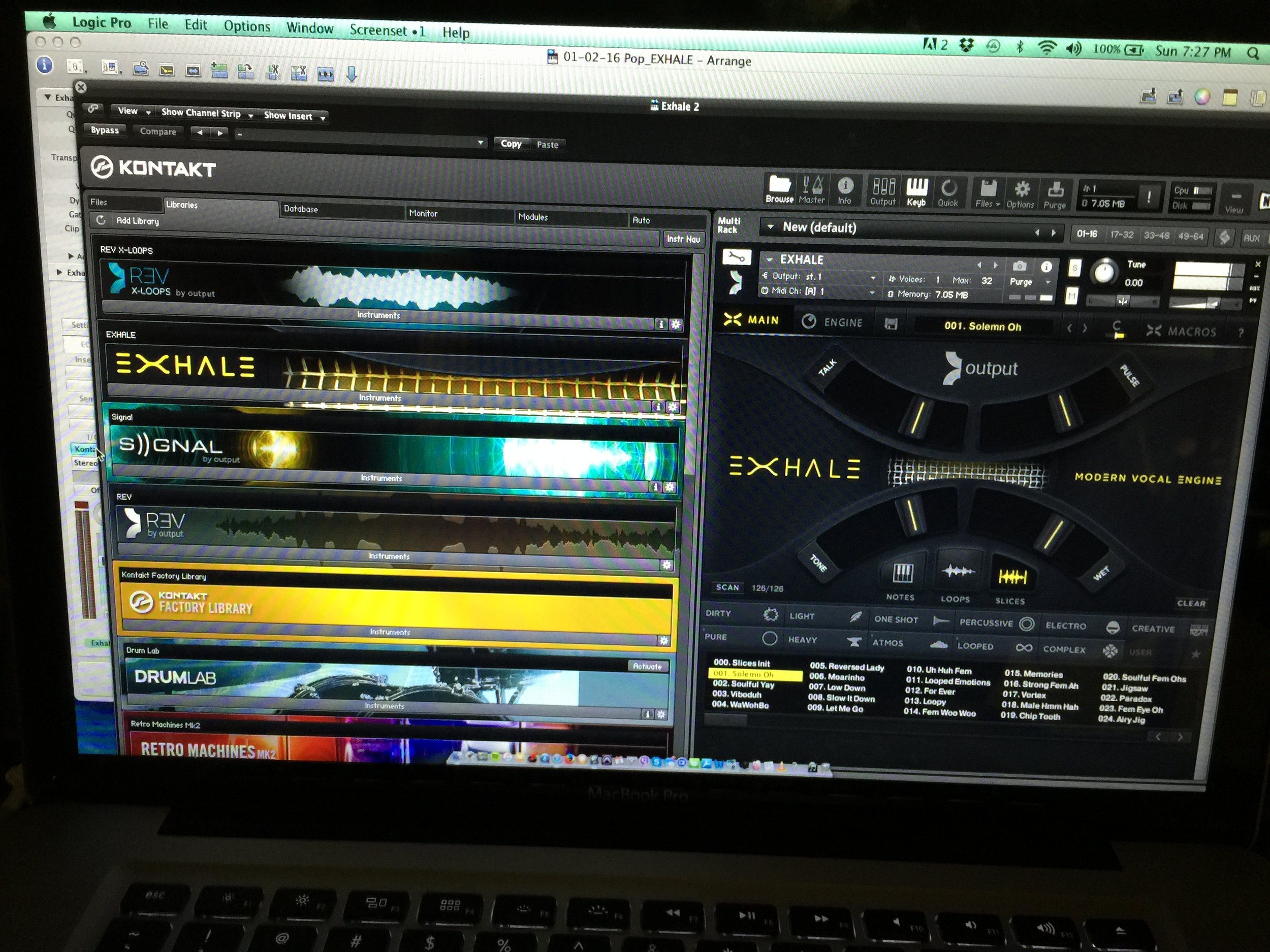
Task: Open the Purge dropdown in EXHALE header
Action: [1031, 282]
